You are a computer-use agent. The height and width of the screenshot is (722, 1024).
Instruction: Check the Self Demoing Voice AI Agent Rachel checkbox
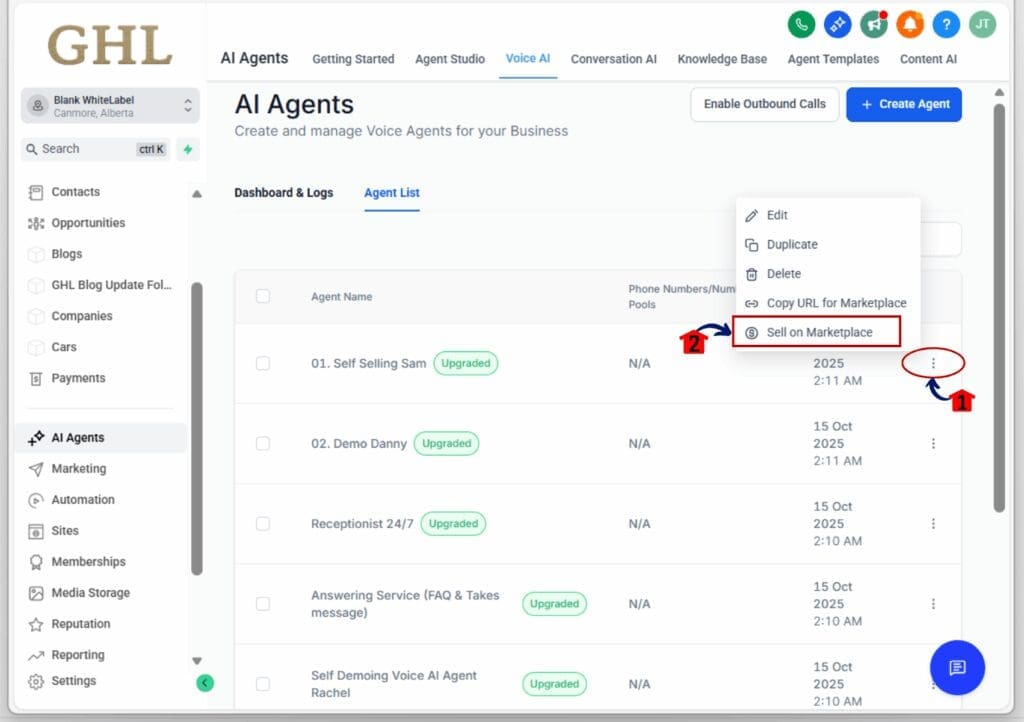[x=263, y=683]
